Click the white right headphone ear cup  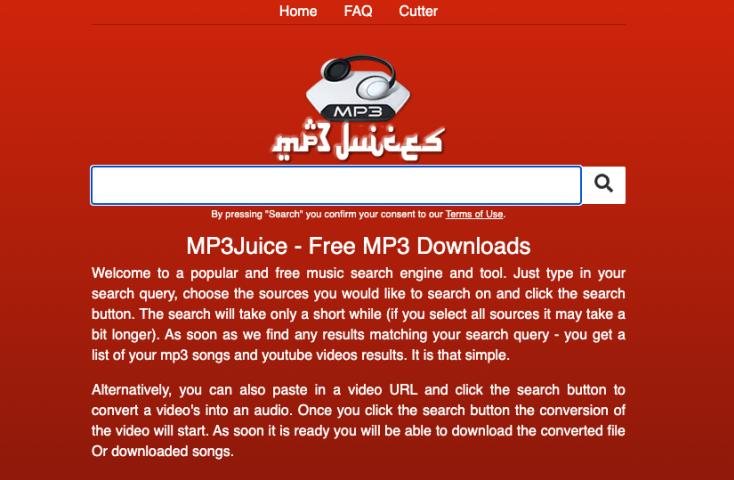click(374, 87)
